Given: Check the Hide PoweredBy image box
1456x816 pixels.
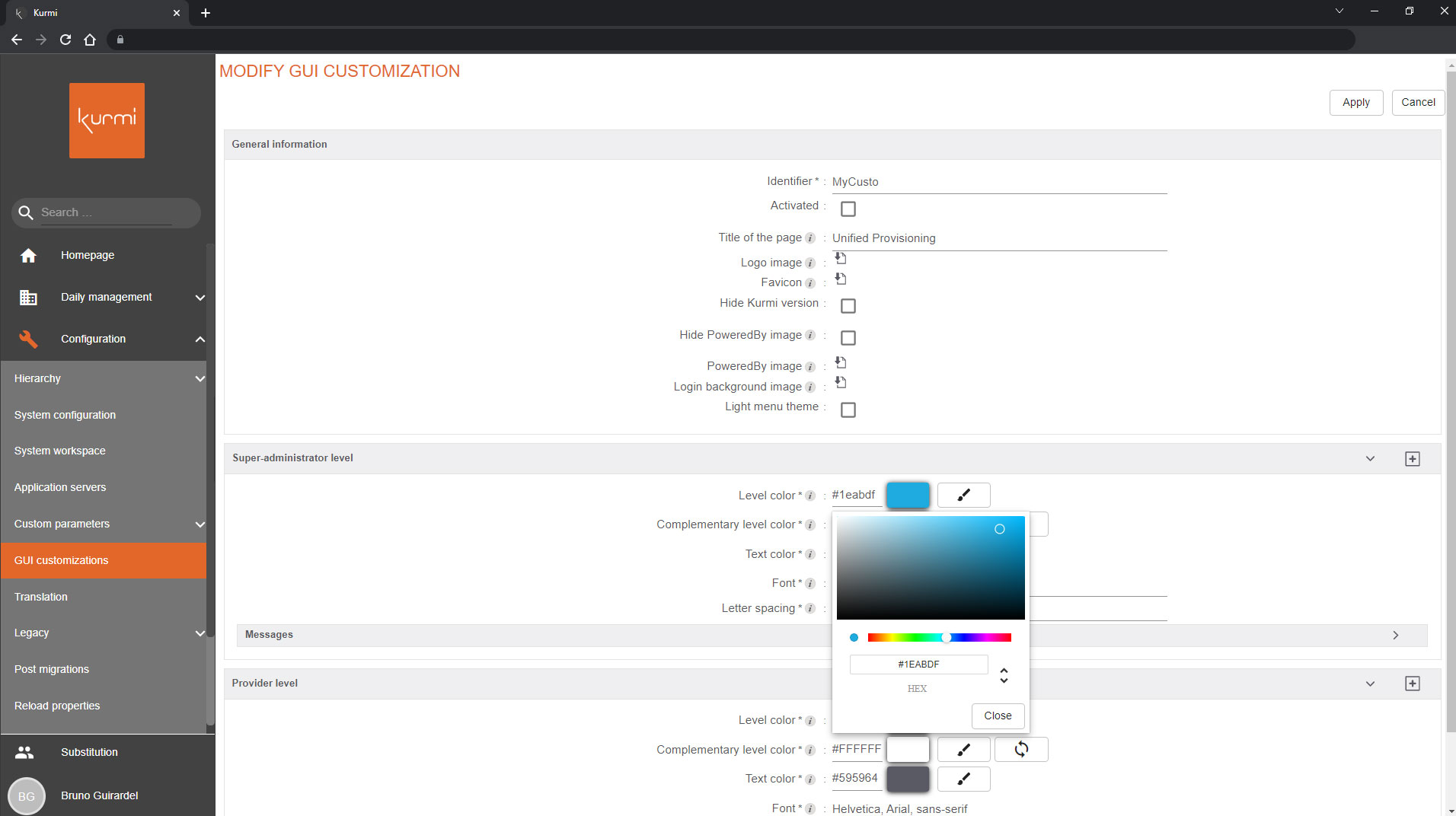Looking at the screenshot, I should tap(848, 338).
